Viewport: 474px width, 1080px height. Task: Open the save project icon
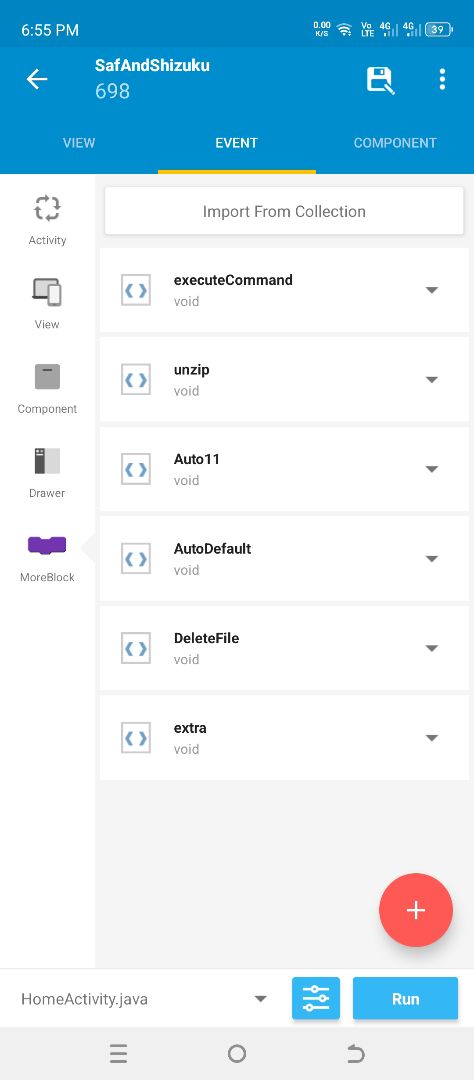[x=380, y=80]
